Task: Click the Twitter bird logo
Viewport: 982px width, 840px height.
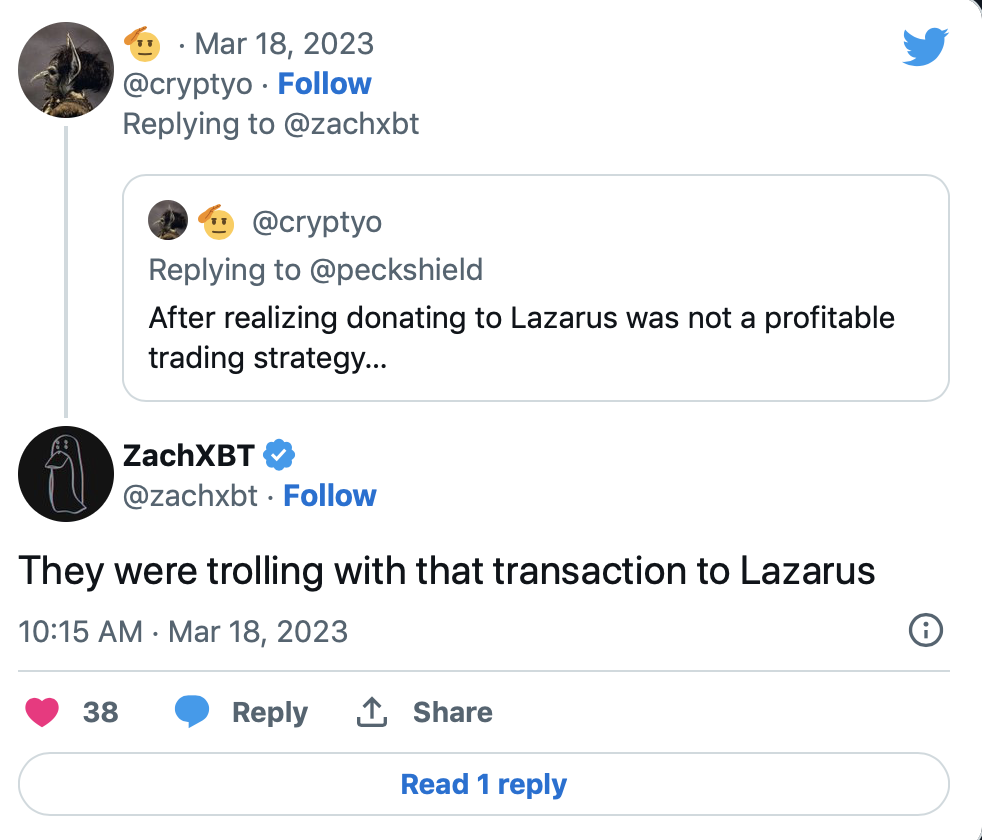Action: point(925,46)
